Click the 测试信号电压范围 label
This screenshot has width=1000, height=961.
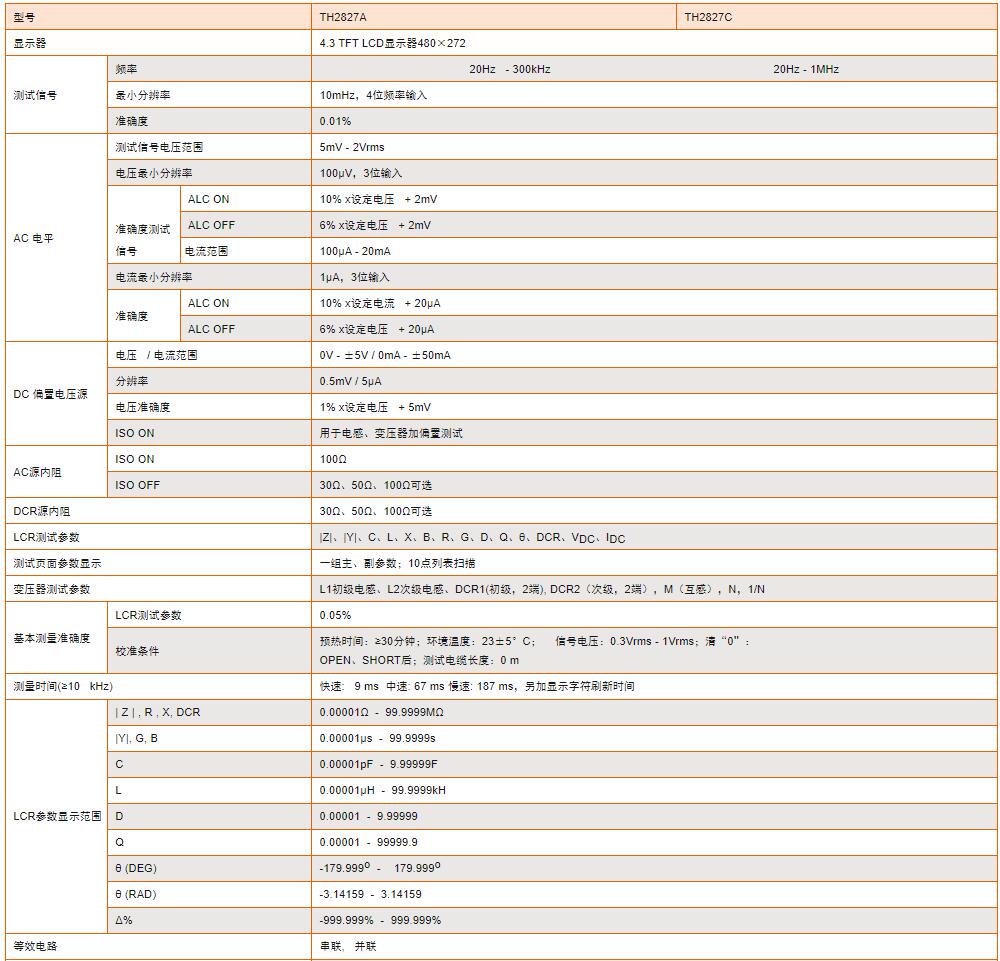[x=159, y=147]
